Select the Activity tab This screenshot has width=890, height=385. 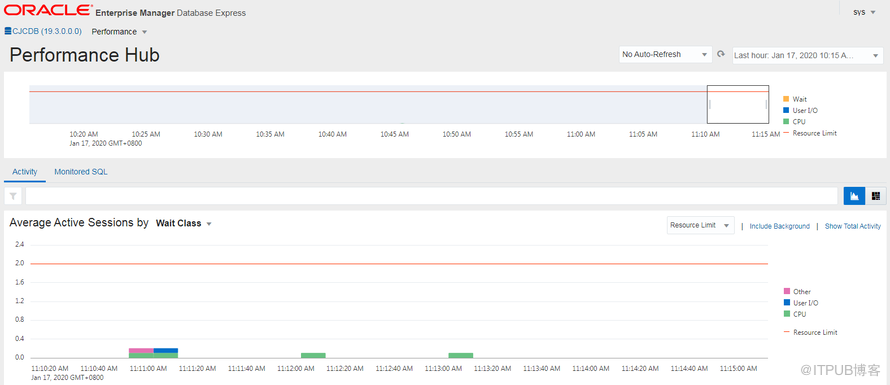[x=24, y=171]
